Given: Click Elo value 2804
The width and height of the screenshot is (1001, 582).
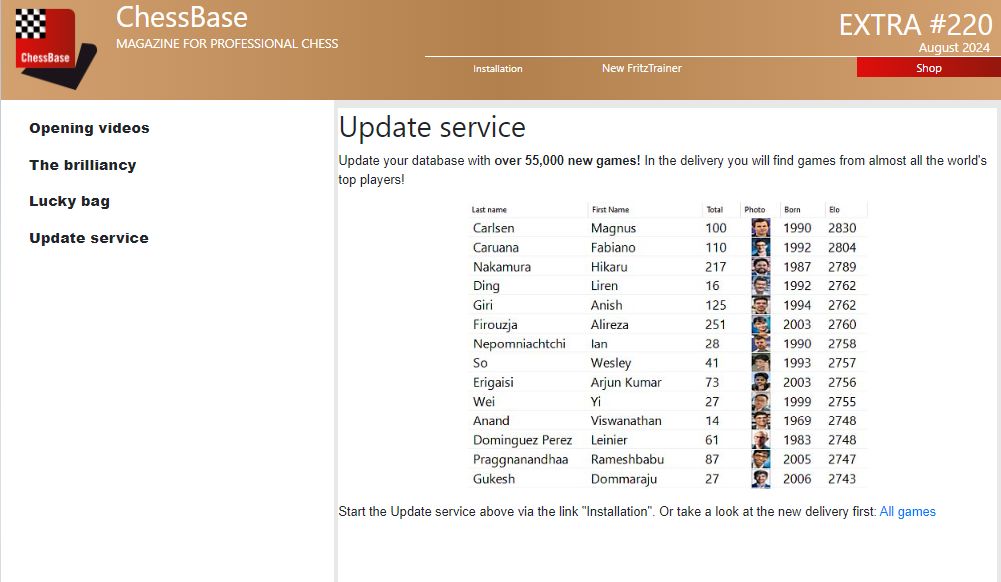Looking at the screenshot, I should pos(842,247).
